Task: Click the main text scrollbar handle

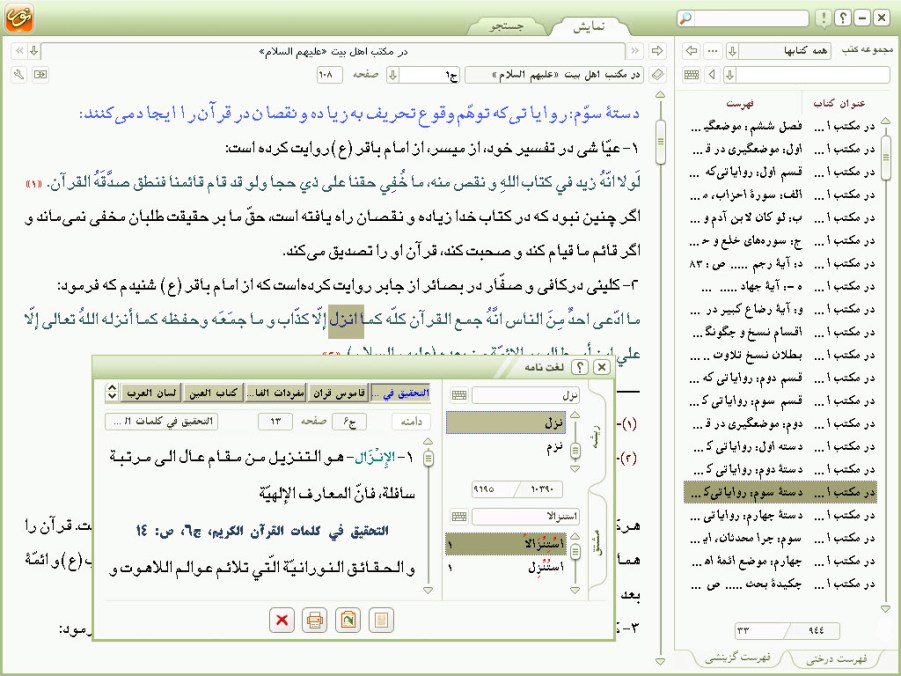Action: tap(660, 141)
